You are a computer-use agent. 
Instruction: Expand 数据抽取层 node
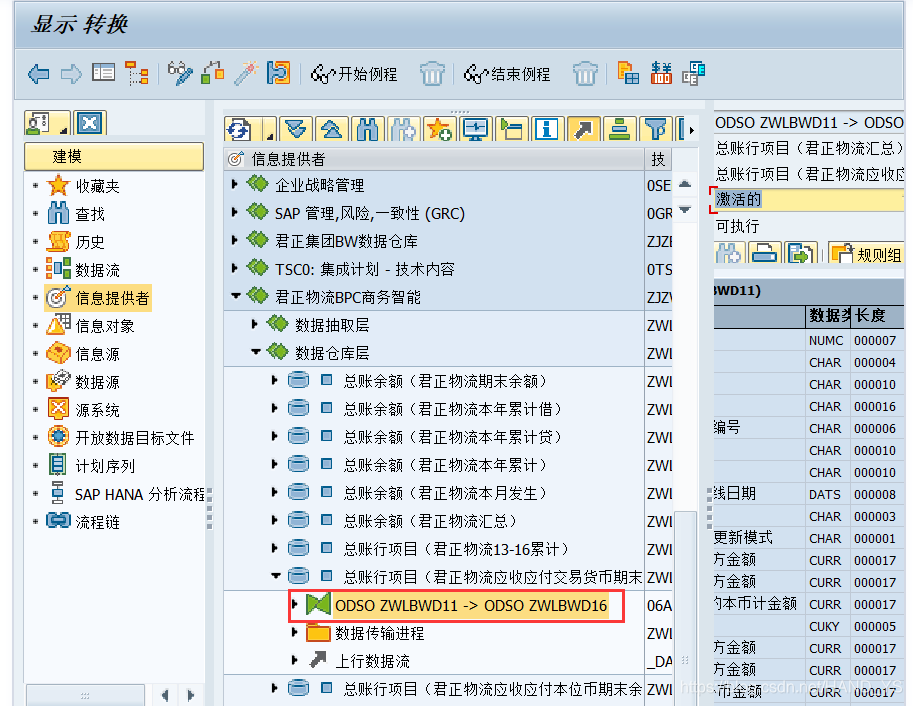point(254,324)
